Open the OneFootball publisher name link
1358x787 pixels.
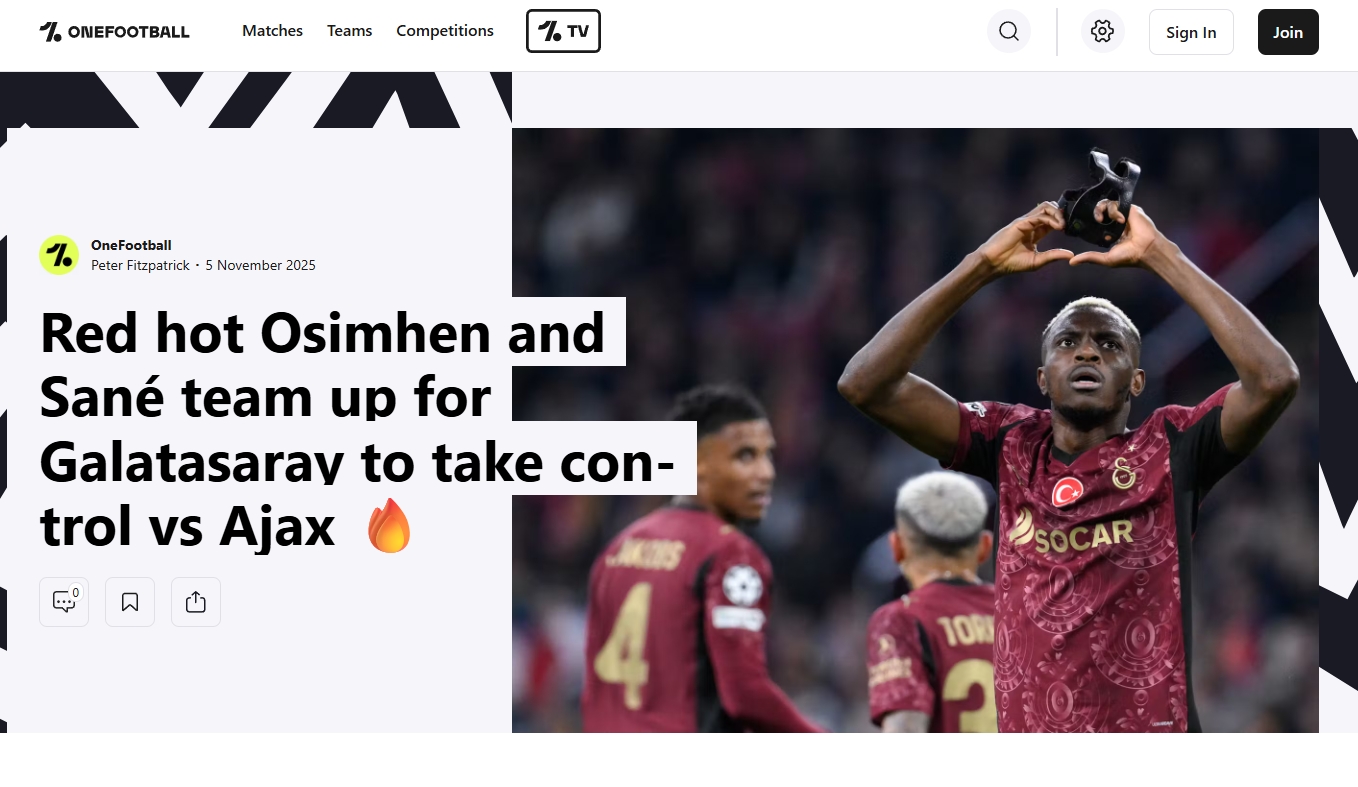131,245
